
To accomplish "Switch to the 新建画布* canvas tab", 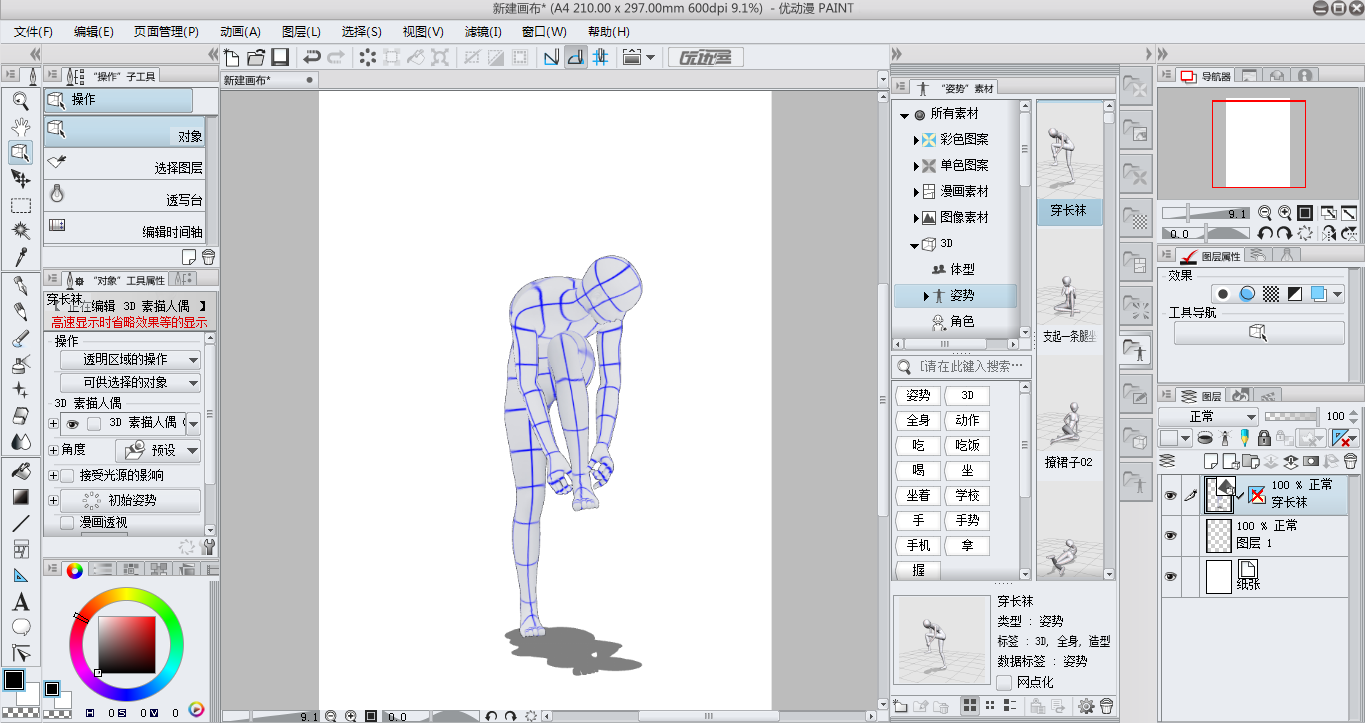I will [x=268, y=80].
